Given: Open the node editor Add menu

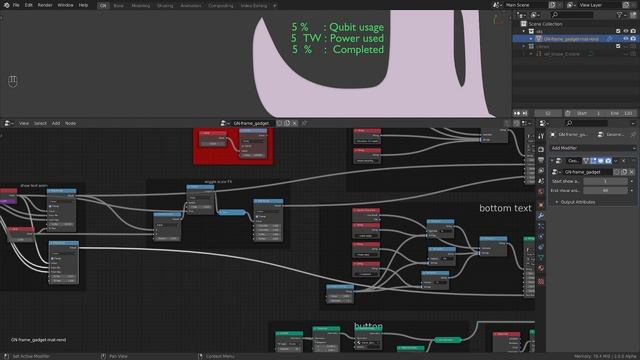Looking at the screenshot, I should point(56,123).
